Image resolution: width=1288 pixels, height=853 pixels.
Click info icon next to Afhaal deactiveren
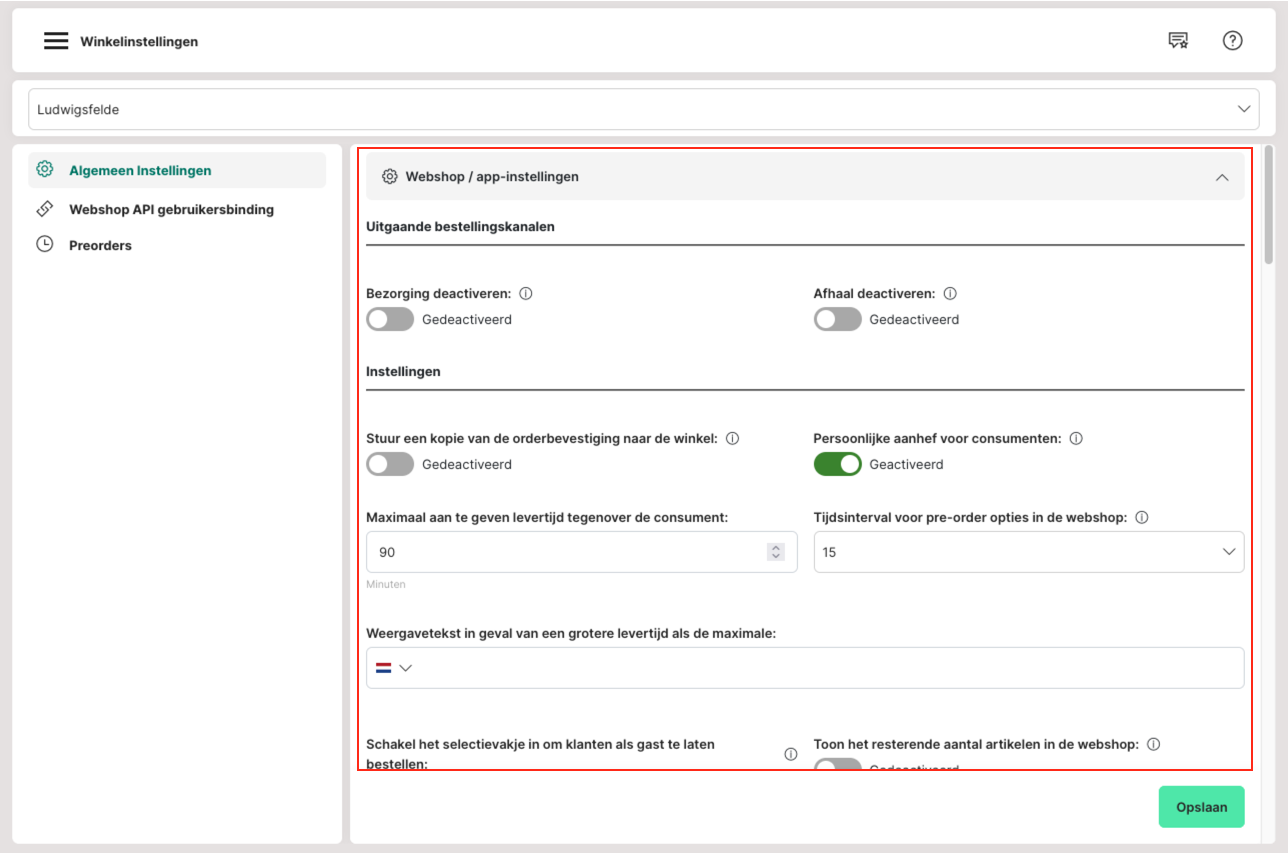pyautogui.click(x=950, y=294)
